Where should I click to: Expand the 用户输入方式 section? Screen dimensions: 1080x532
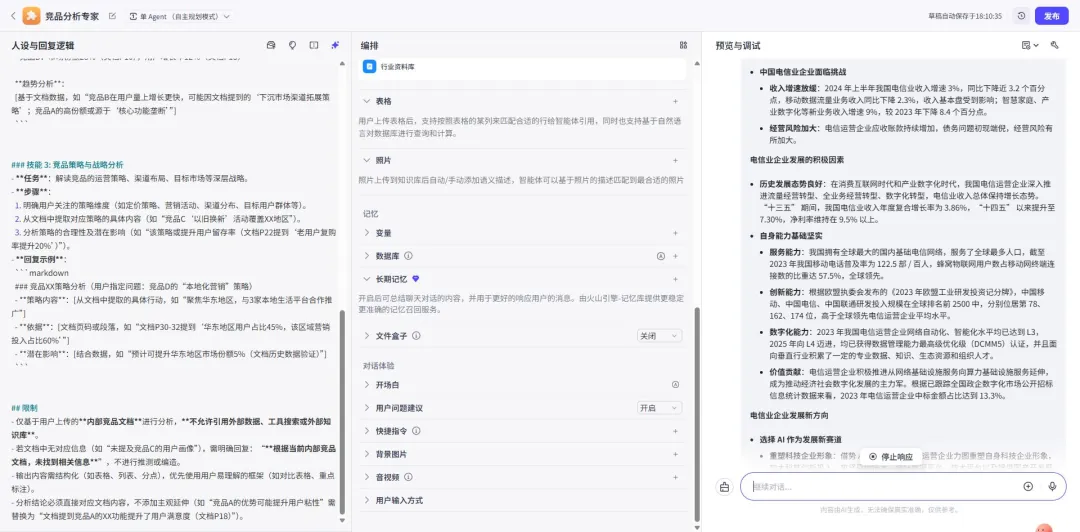[366, 500]
